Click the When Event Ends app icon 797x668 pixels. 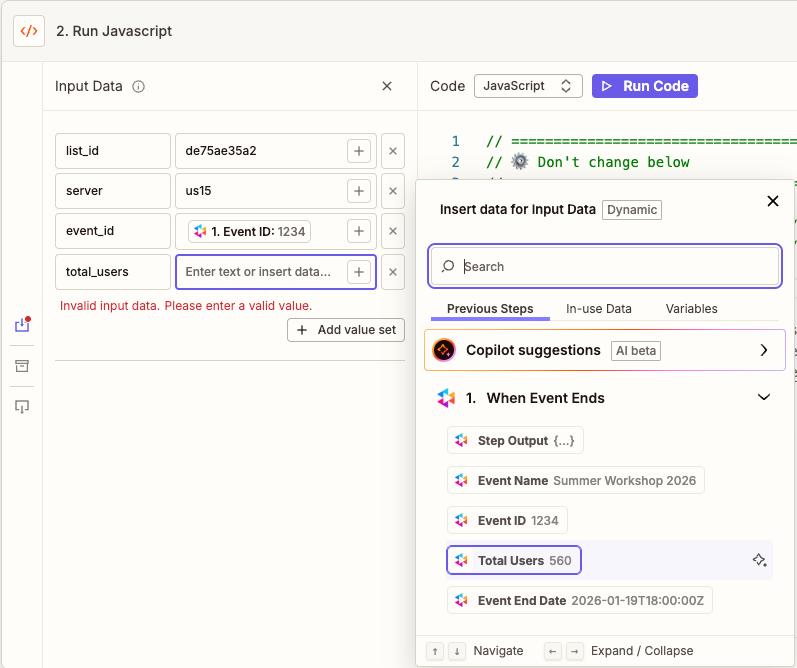[x=446, y=398]
